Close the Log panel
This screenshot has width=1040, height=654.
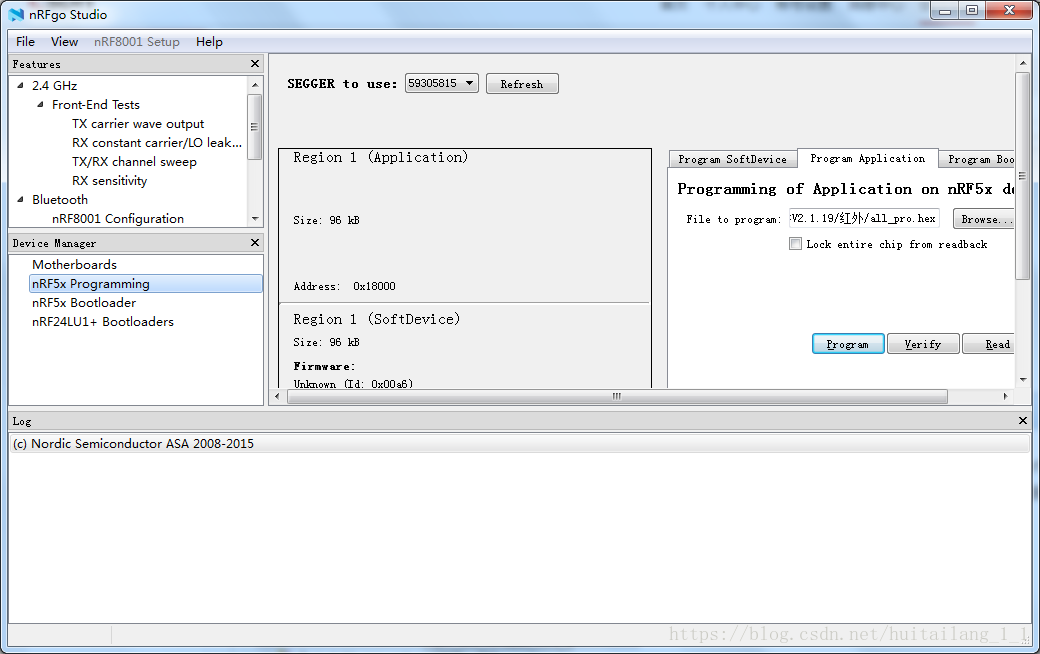tap(1023, 421)
